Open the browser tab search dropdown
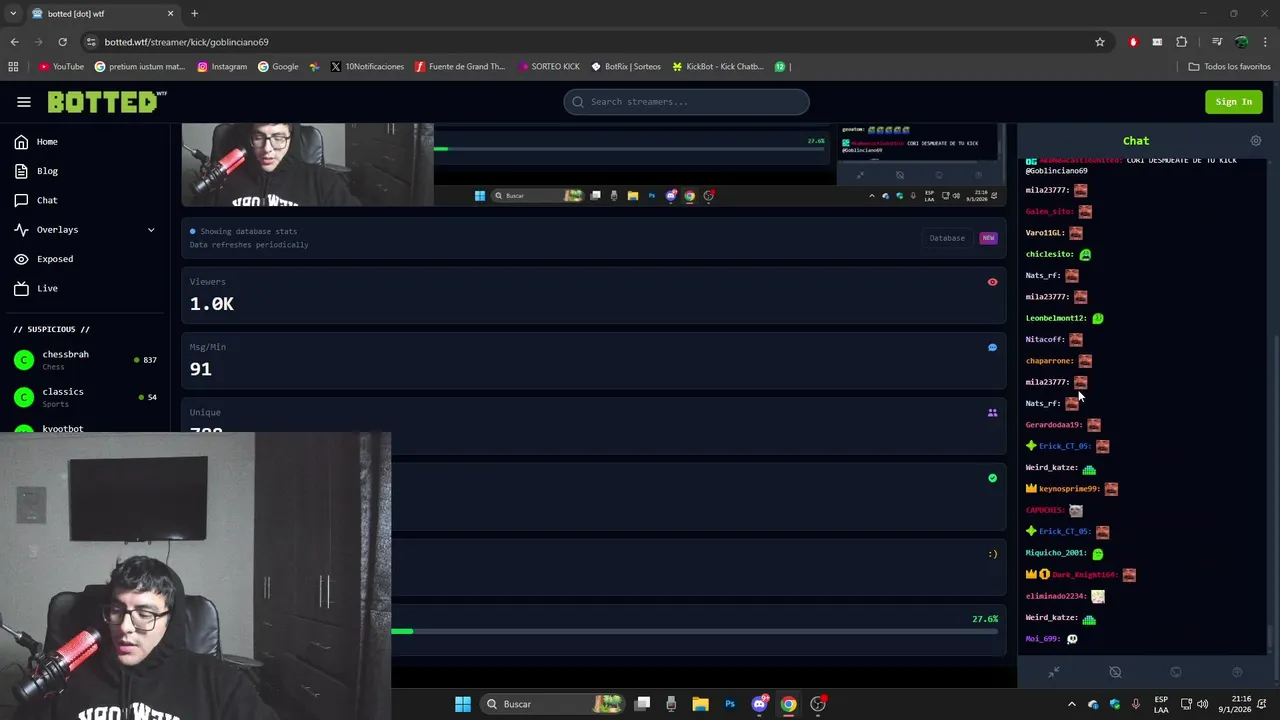This screenshot has width=1280, height=720. point(13,14)
